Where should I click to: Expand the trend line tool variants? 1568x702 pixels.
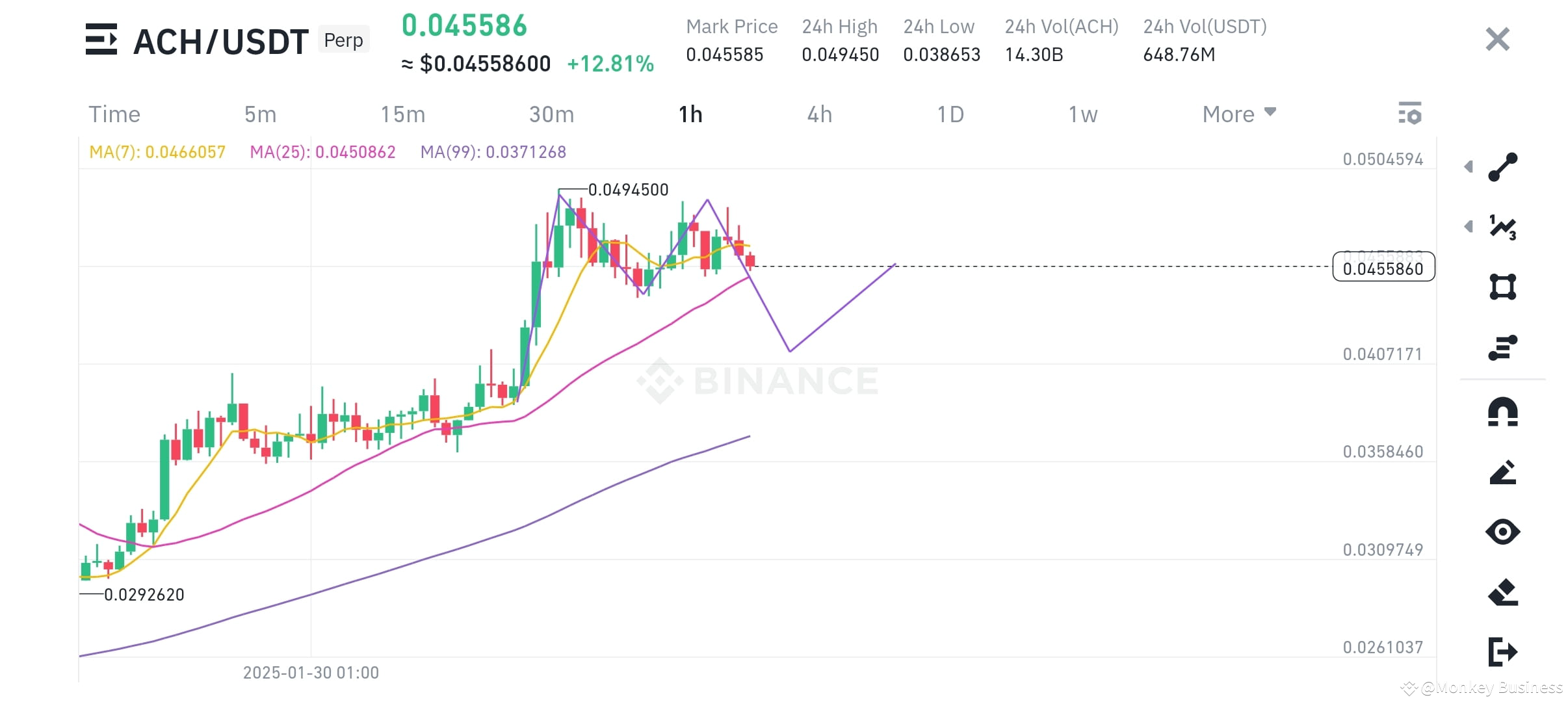pos(1469,167)
